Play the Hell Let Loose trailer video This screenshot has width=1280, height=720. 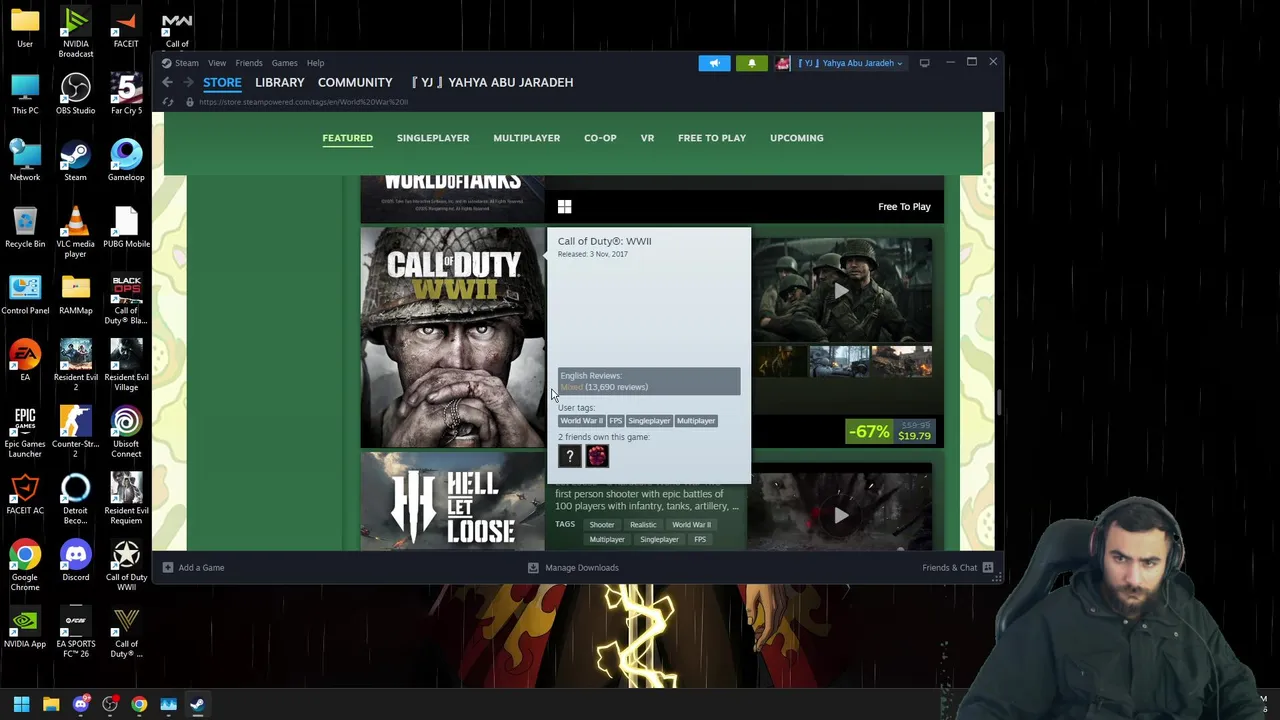841,515
